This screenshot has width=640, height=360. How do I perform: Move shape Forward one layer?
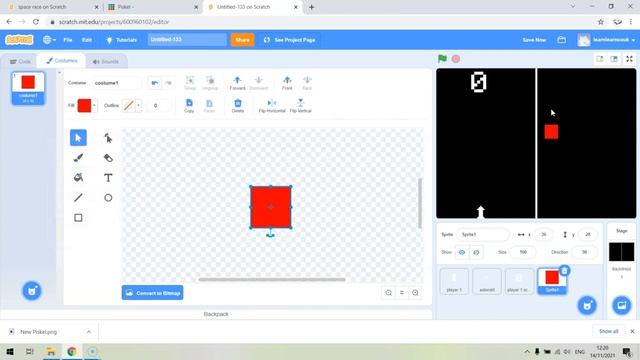(x=237, y=82)
